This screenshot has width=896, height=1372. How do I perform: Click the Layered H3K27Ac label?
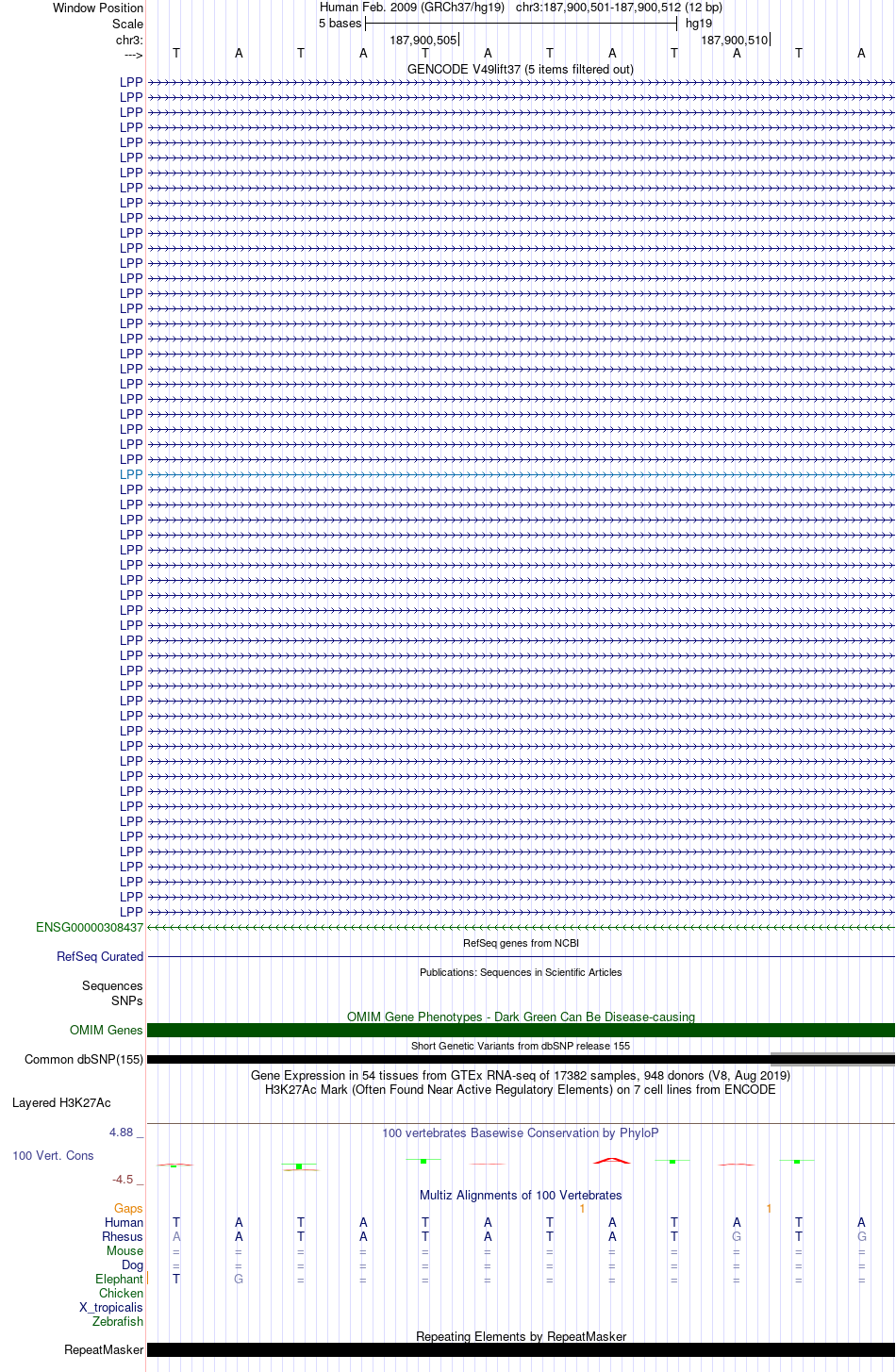click(61, 1102)
